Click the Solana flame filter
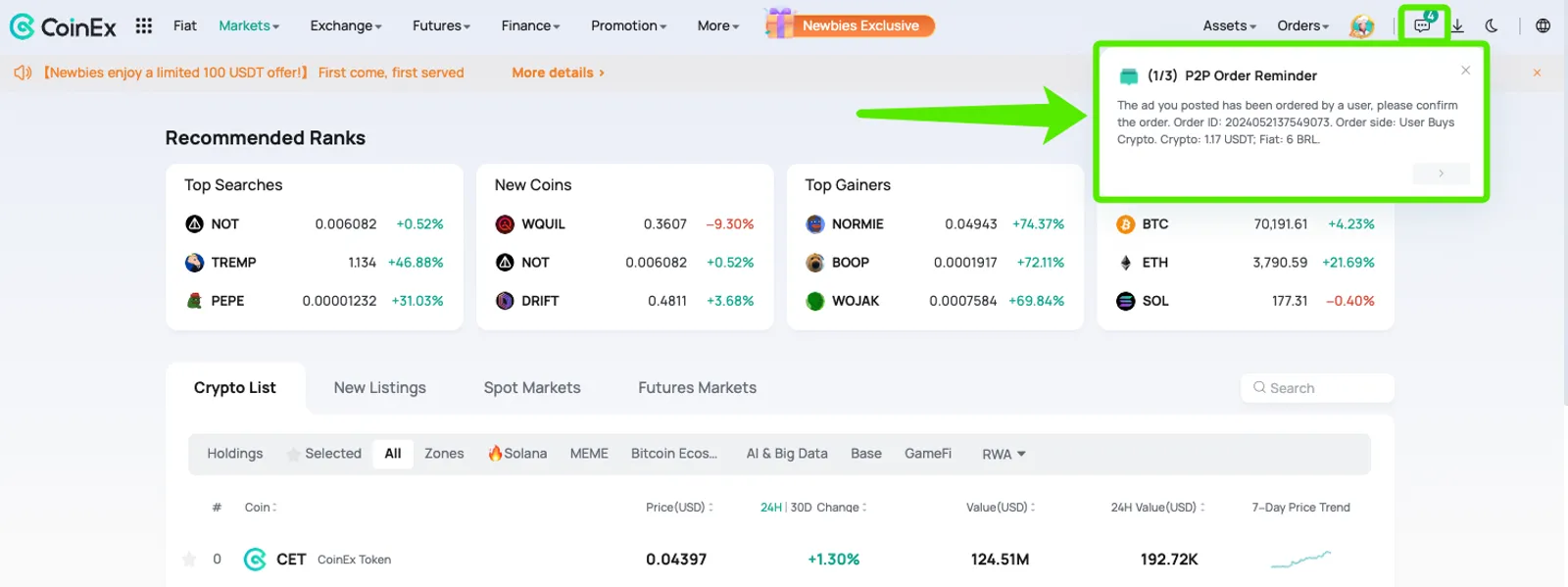Image resolution: width=1568 pixels, height=587 pixels. click(517, 454)
